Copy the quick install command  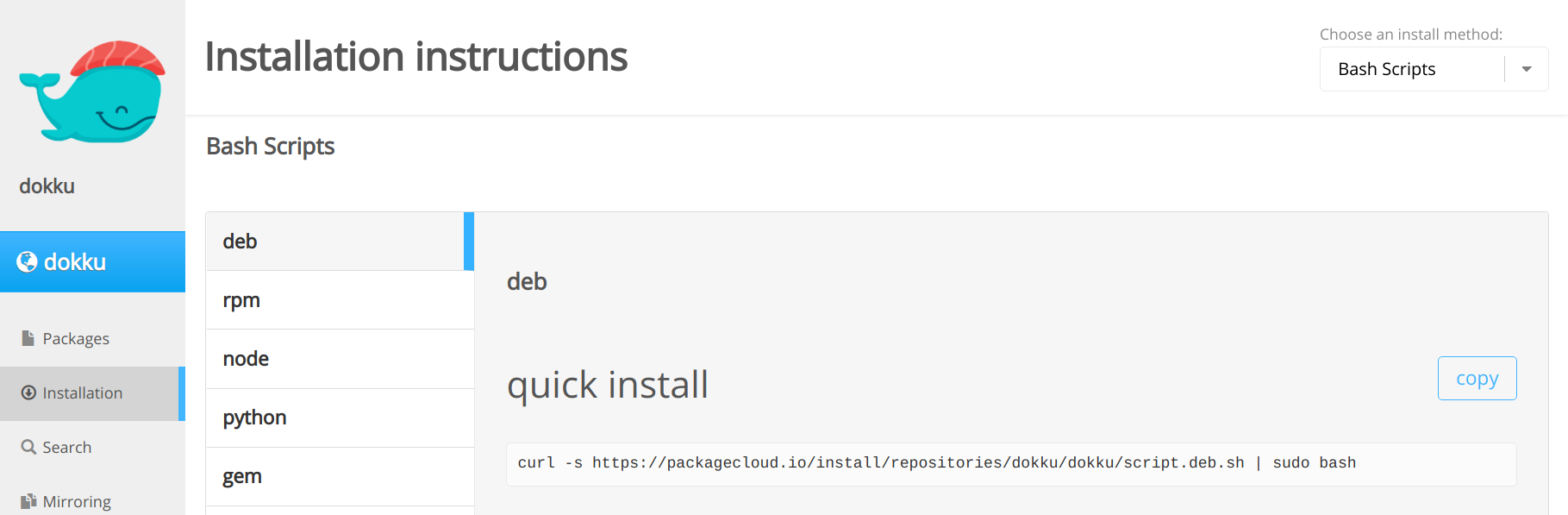pos(1477,378)
